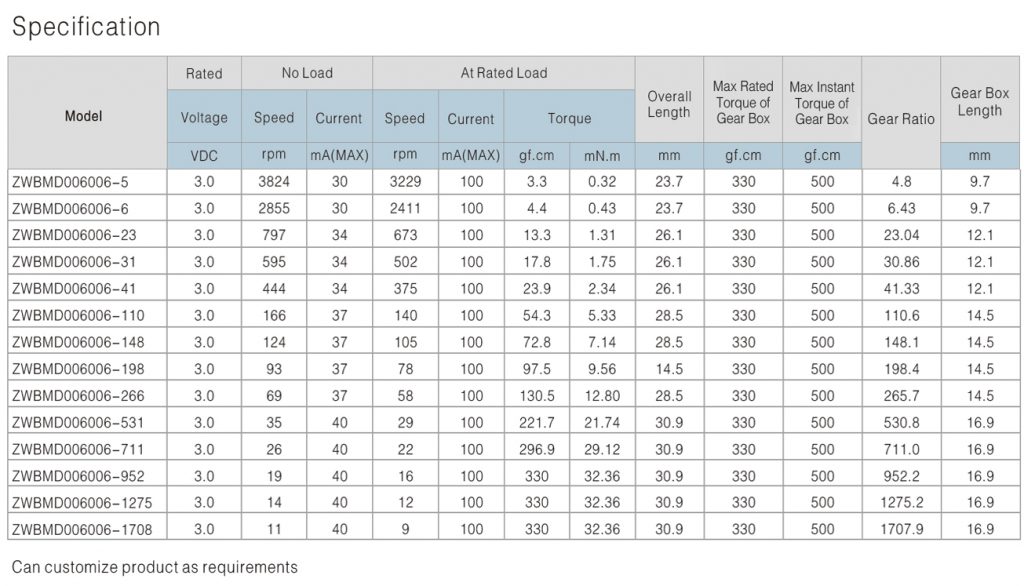Click the No Load group header

click(306, 73)
